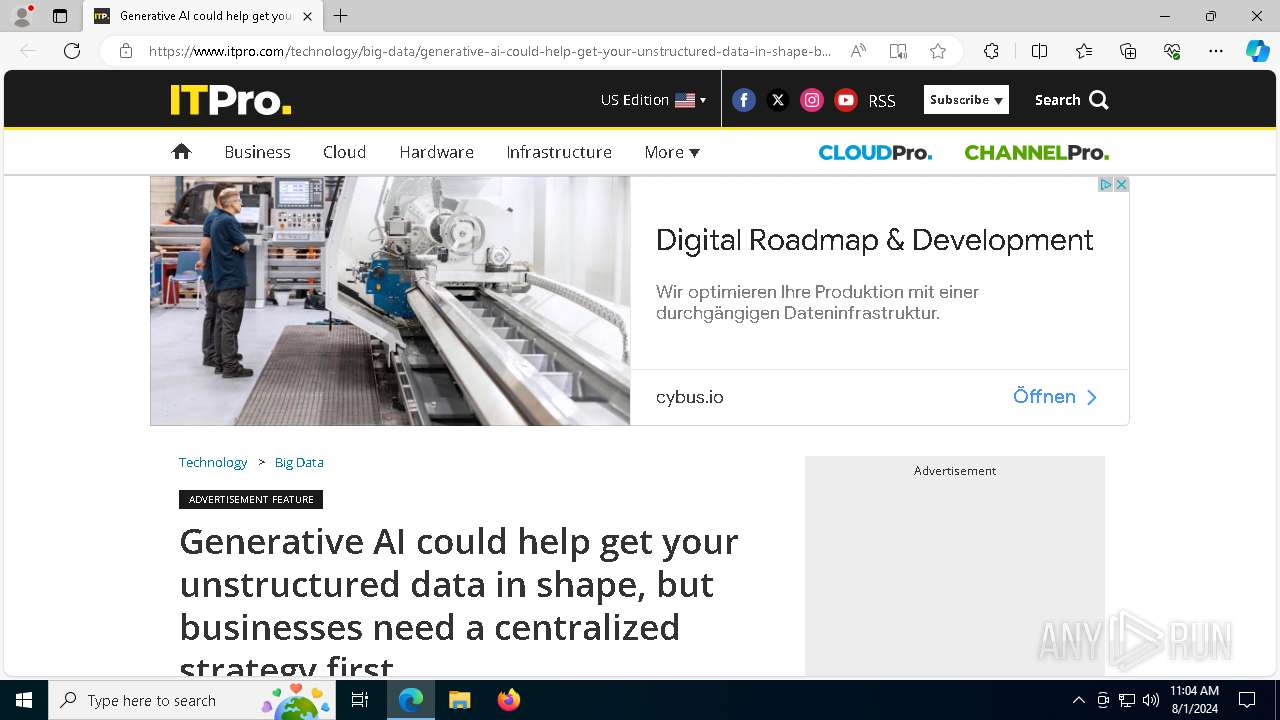The image size is (1280, 720).
Task: Visit ITPro's Facebook page icon
Action: [744, 100]
